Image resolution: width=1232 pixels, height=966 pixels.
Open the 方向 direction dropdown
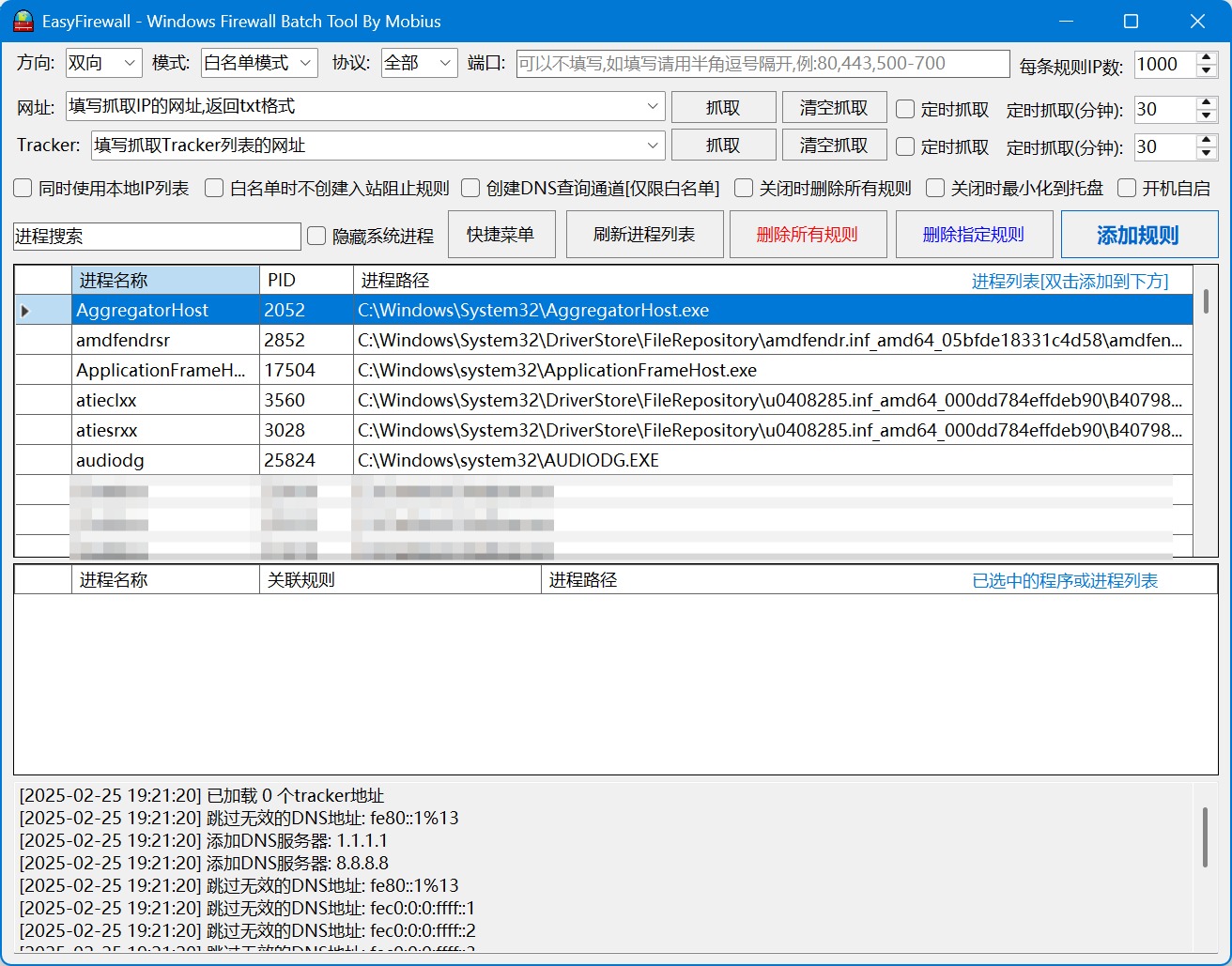[x=104, y=63]
